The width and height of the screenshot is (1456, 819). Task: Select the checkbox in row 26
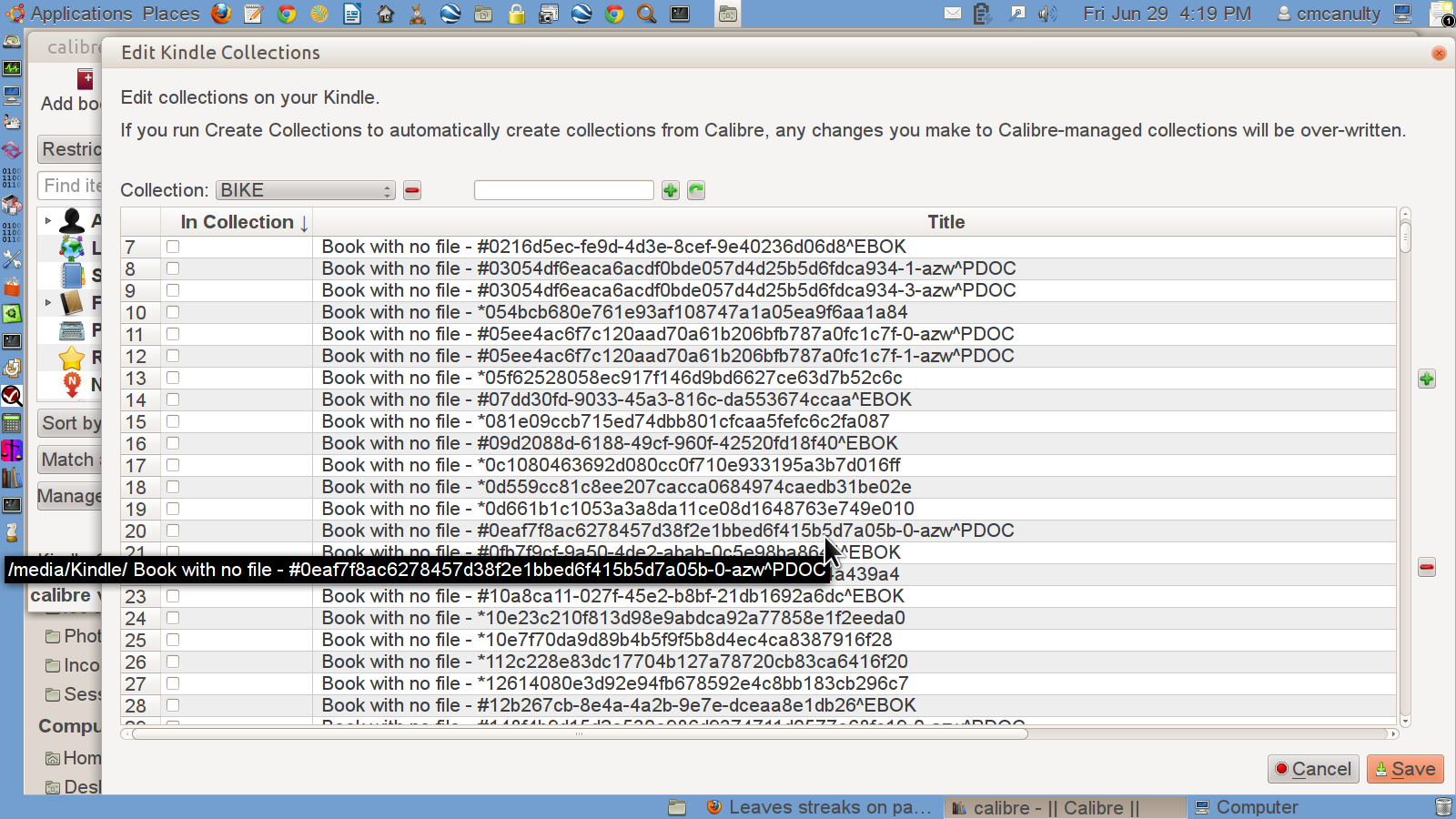[x=173, y=662]
